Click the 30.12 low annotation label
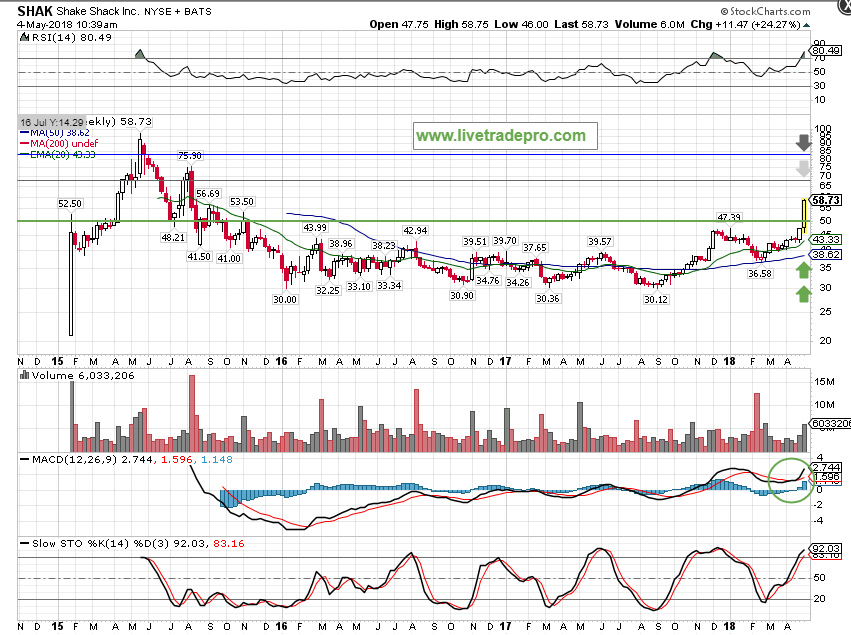This screenshot has width=851, height=635. 655,298
